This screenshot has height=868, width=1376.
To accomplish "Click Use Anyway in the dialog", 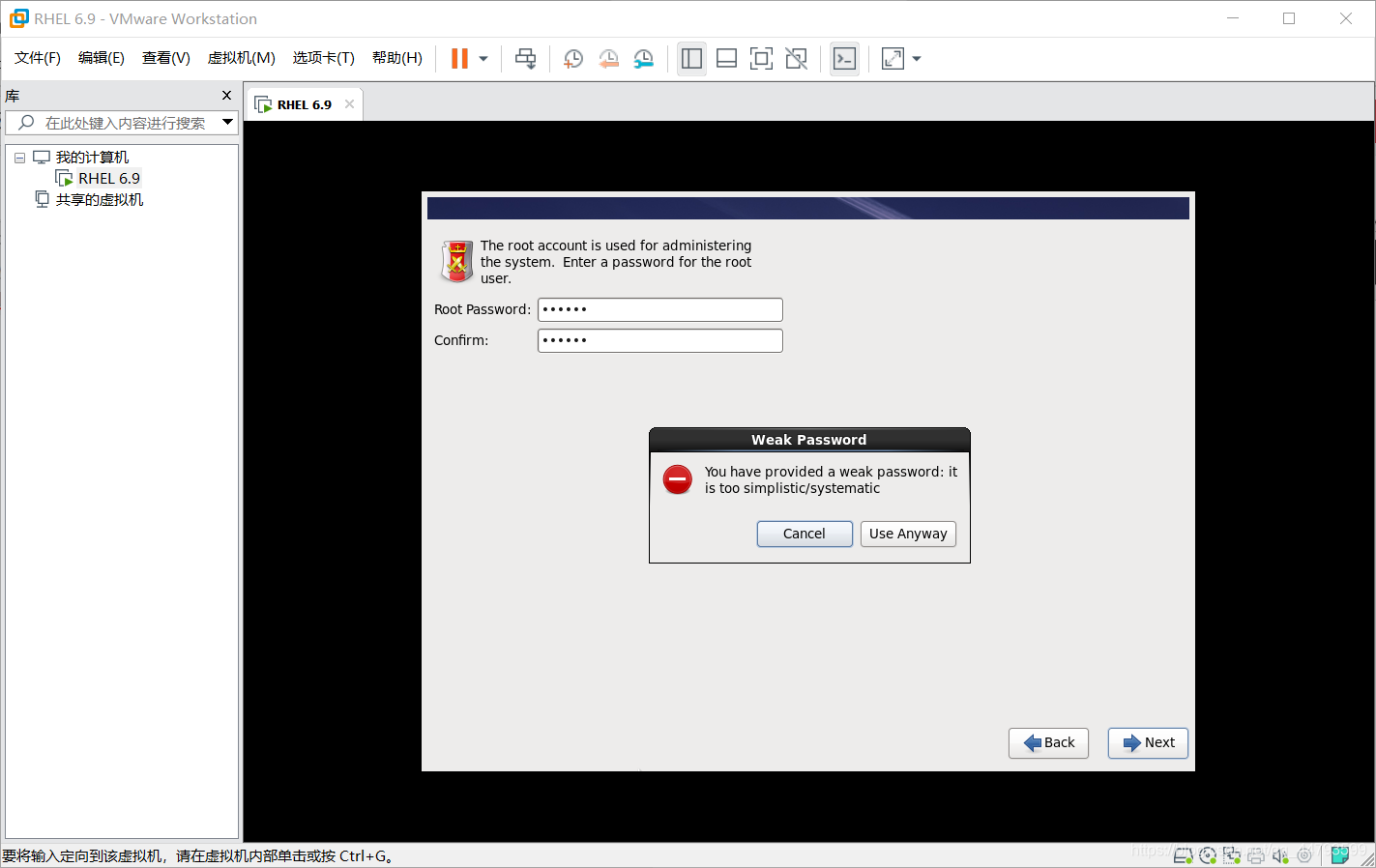I will point(908,534).
